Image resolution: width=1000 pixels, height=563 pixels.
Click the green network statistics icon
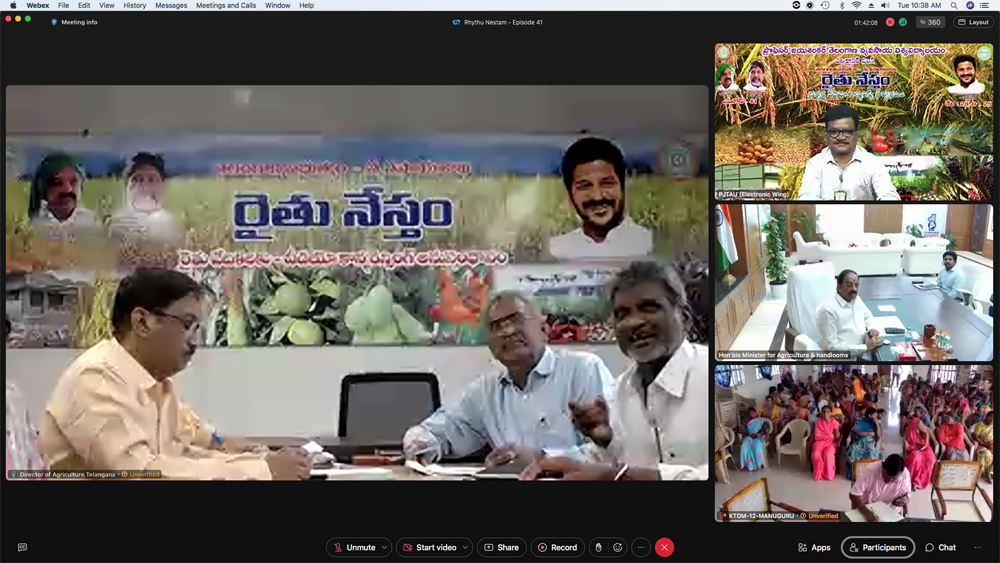903,22
